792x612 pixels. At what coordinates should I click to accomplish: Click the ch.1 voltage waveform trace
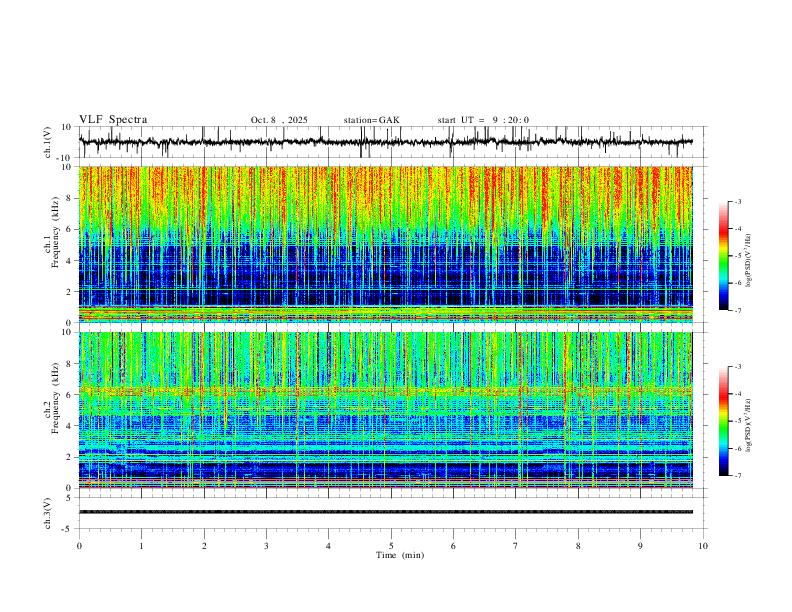point(385,142)
